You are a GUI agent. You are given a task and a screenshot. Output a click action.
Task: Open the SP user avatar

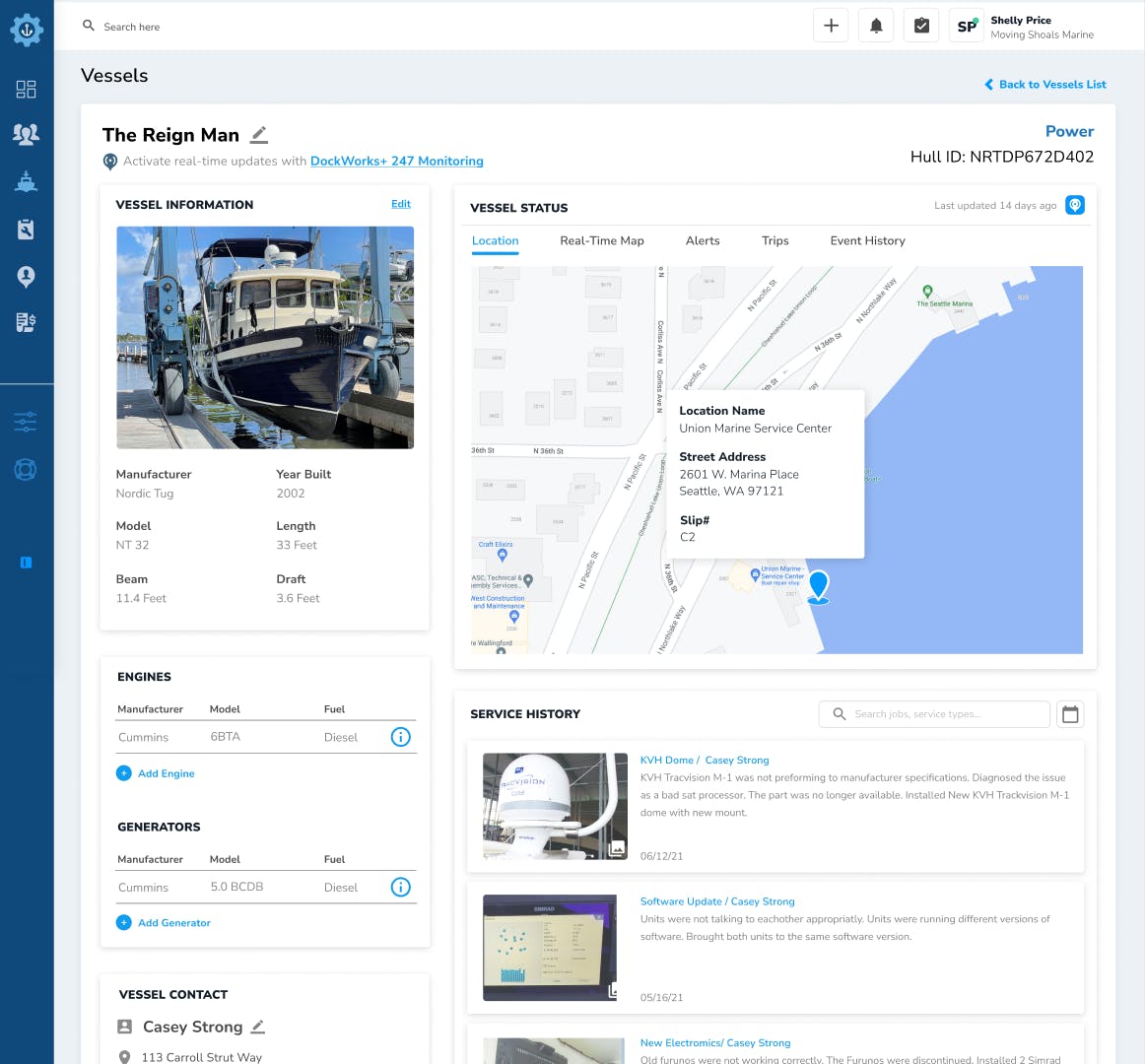(x=967, y=26)
